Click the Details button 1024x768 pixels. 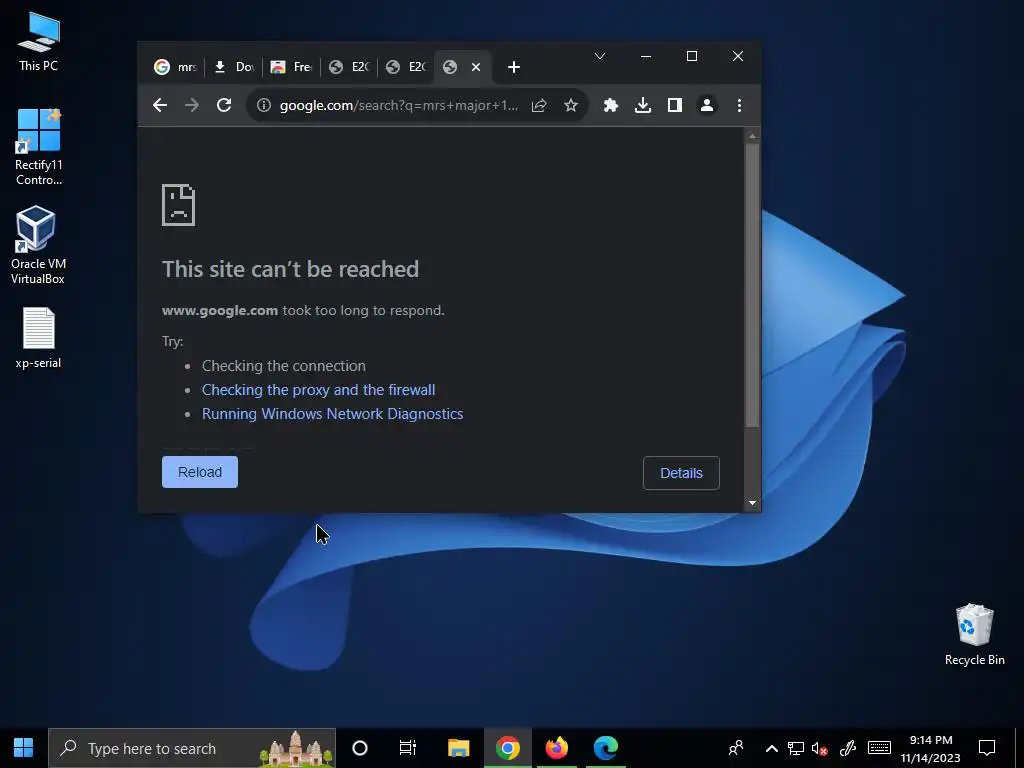point(681,473)
